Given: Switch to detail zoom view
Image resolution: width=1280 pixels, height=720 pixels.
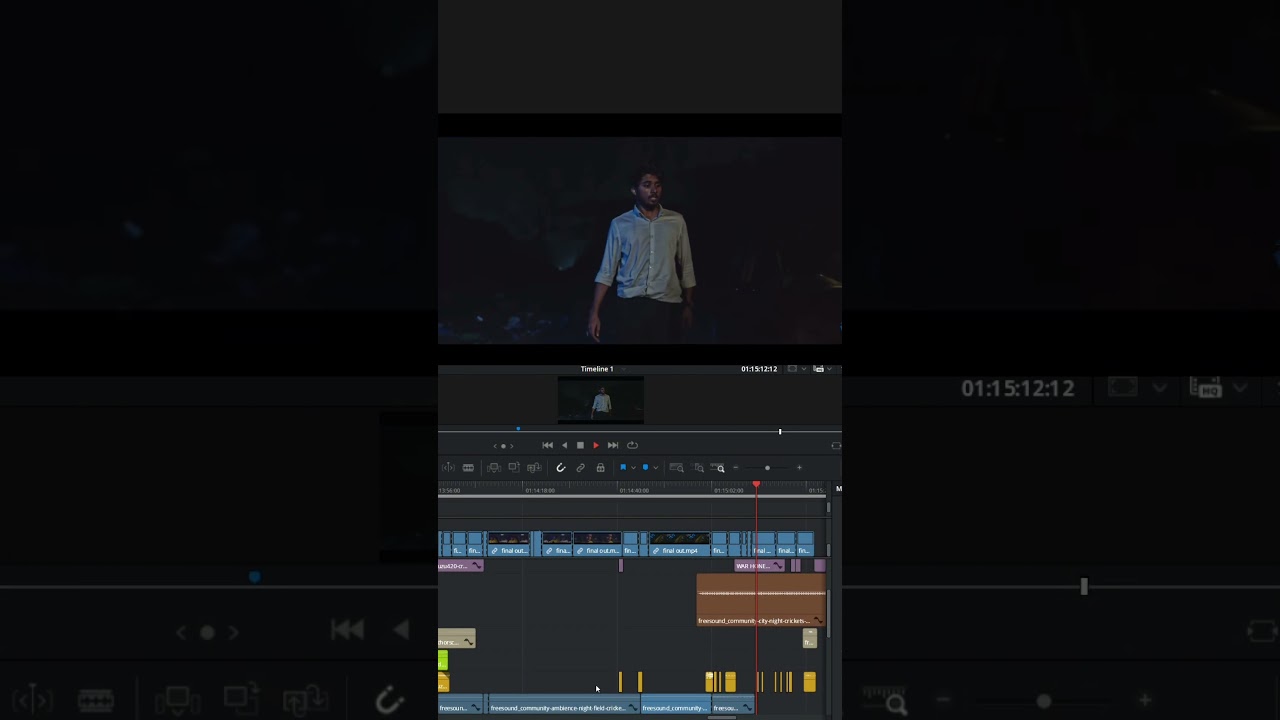Looking at the screenshot, I should pyautogui.click(x=699, y=468).
